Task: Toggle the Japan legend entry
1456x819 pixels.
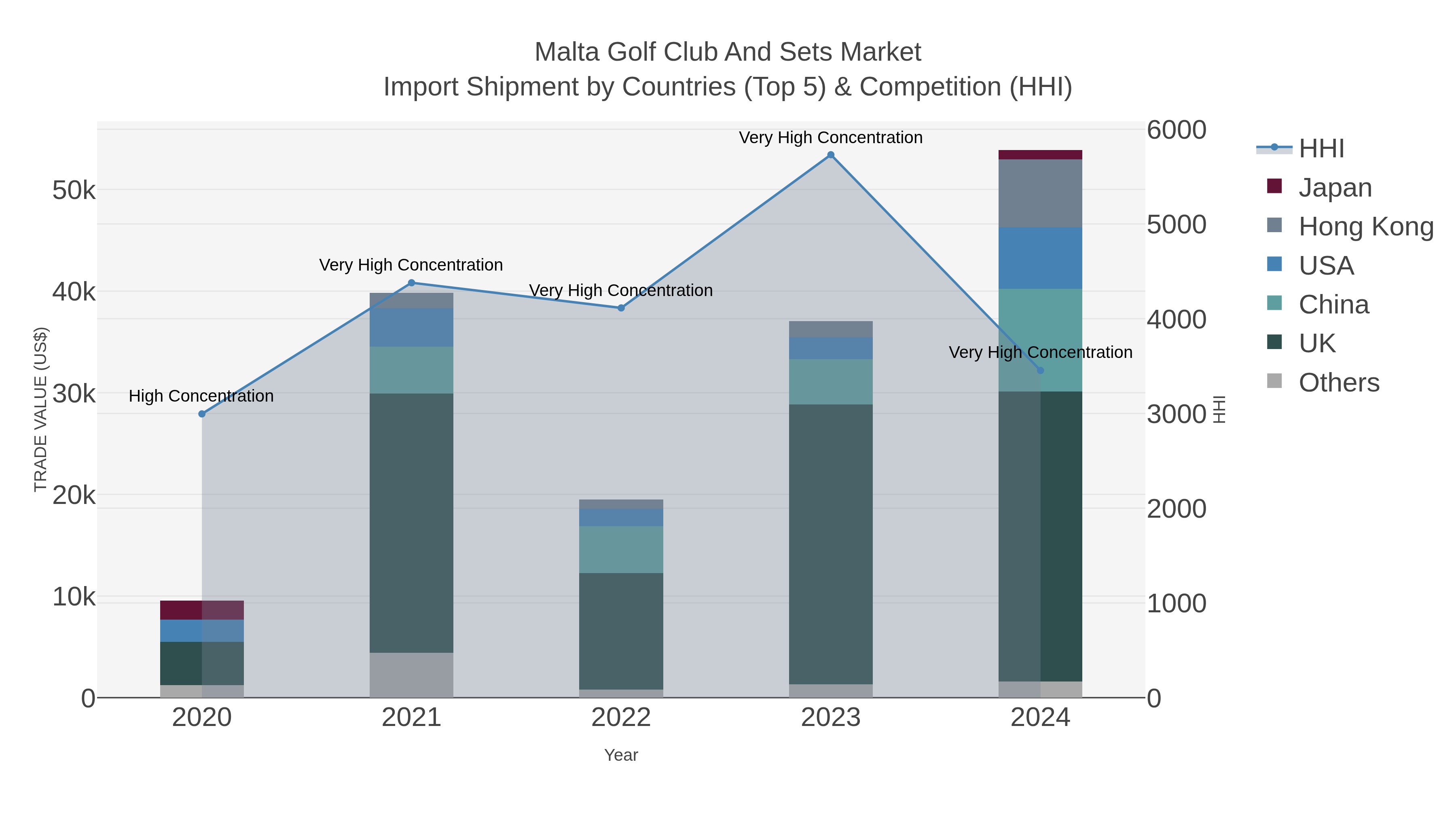Action: tap(1319, 187)
